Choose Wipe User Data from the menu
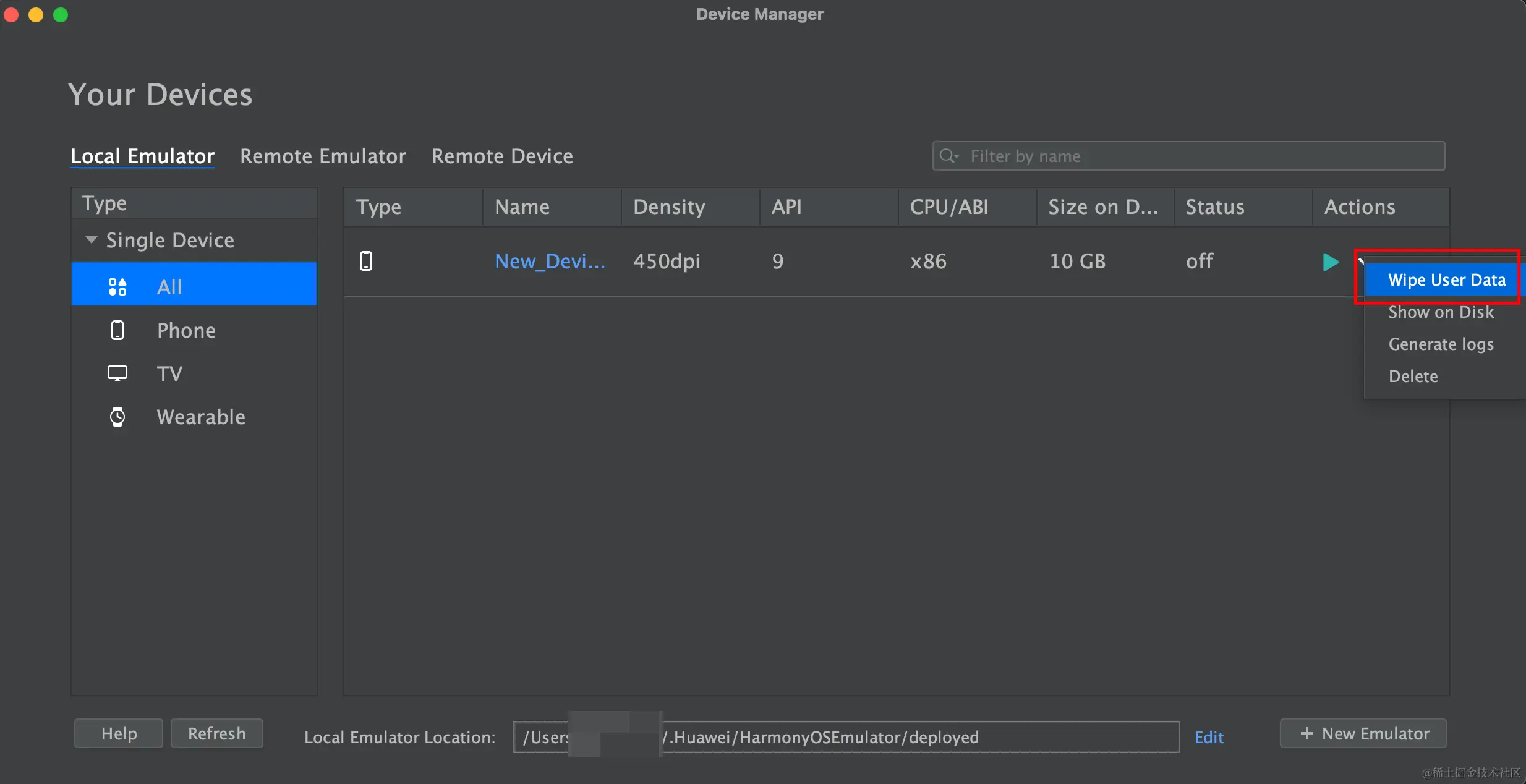The width and height of the screenshot is (1526, 784). [x=1446, y=280]
